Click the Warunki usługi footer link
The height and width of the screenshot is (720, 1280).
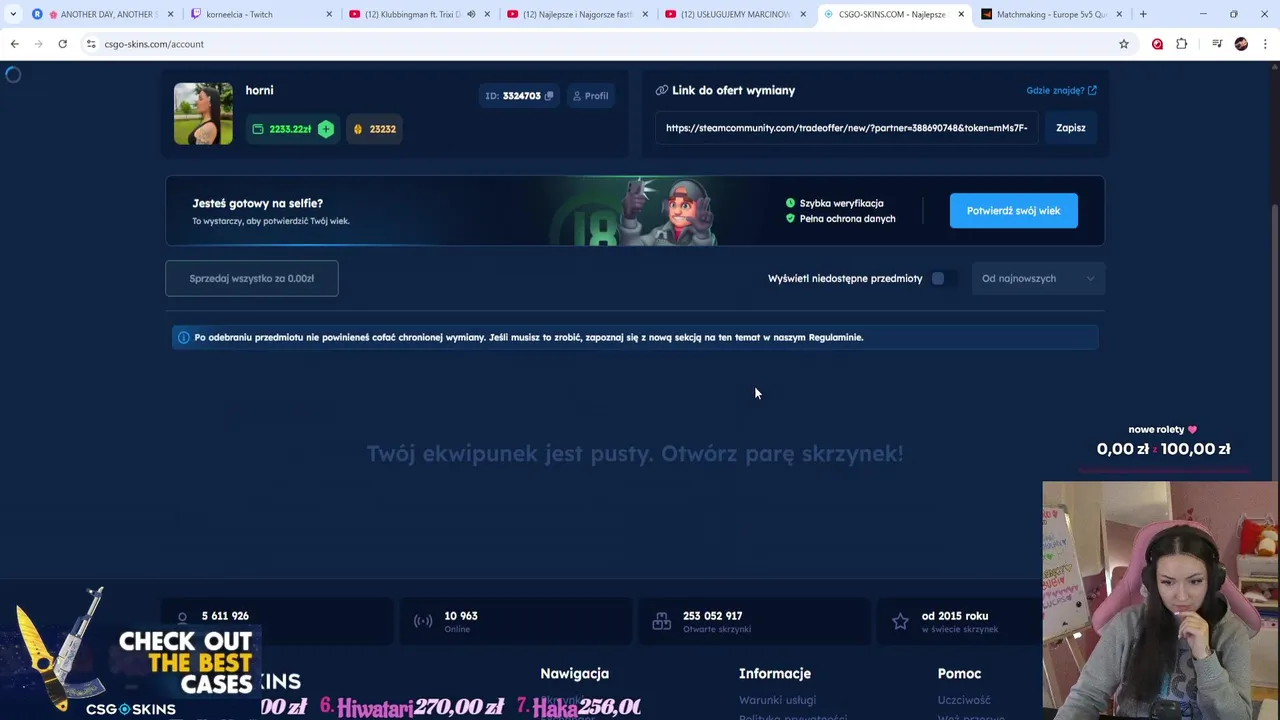point(777,700)
